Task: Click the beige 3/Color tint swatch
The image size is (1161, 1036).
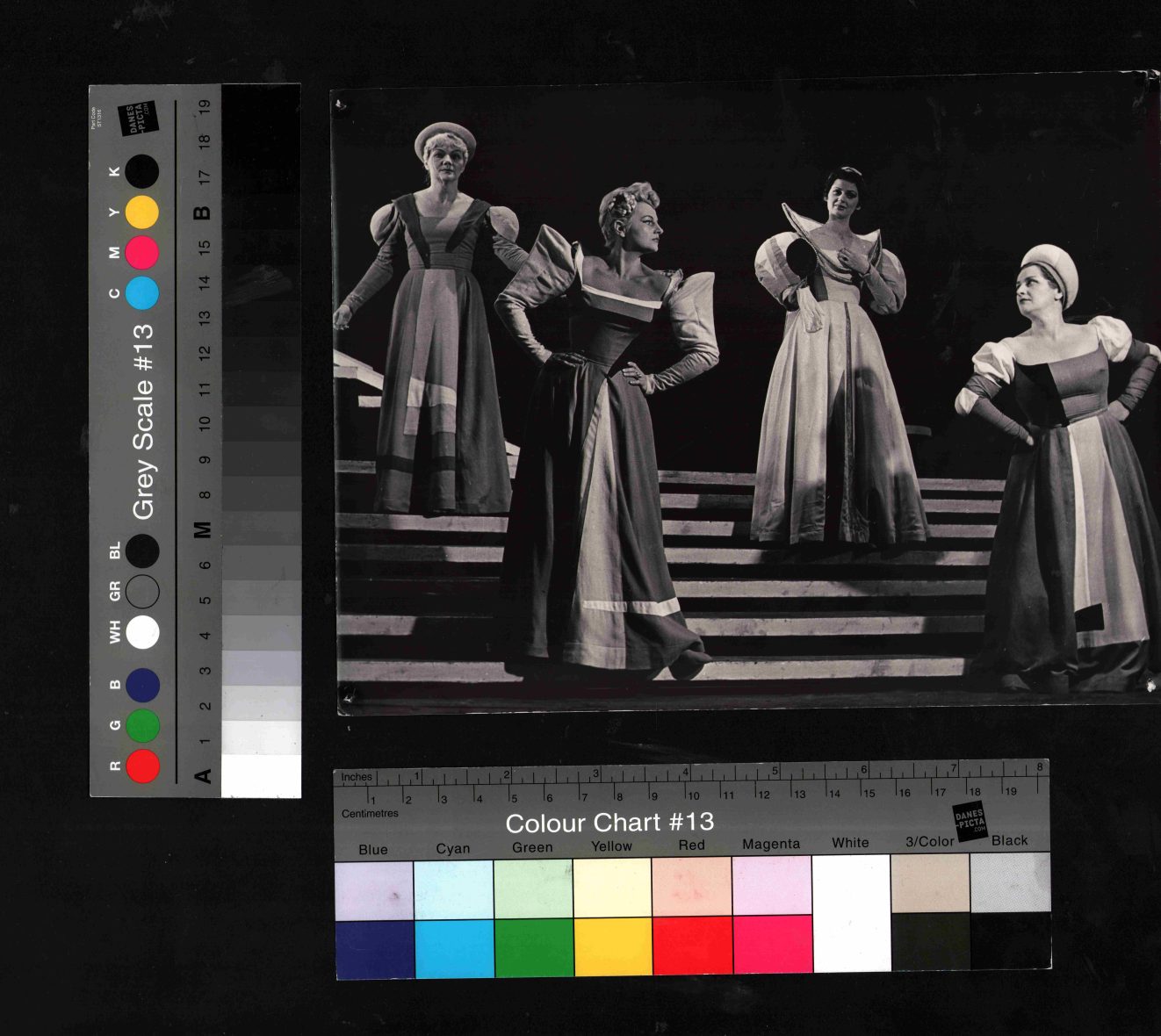Action: click(x=930, y=882)
